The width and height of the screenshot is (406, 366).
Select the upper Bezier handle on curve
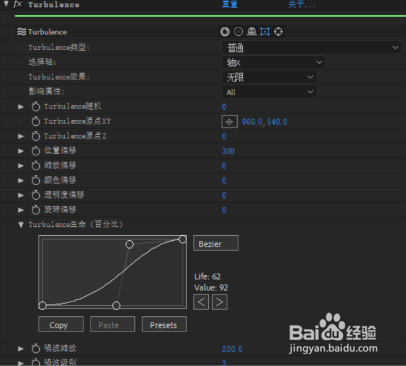130,245
